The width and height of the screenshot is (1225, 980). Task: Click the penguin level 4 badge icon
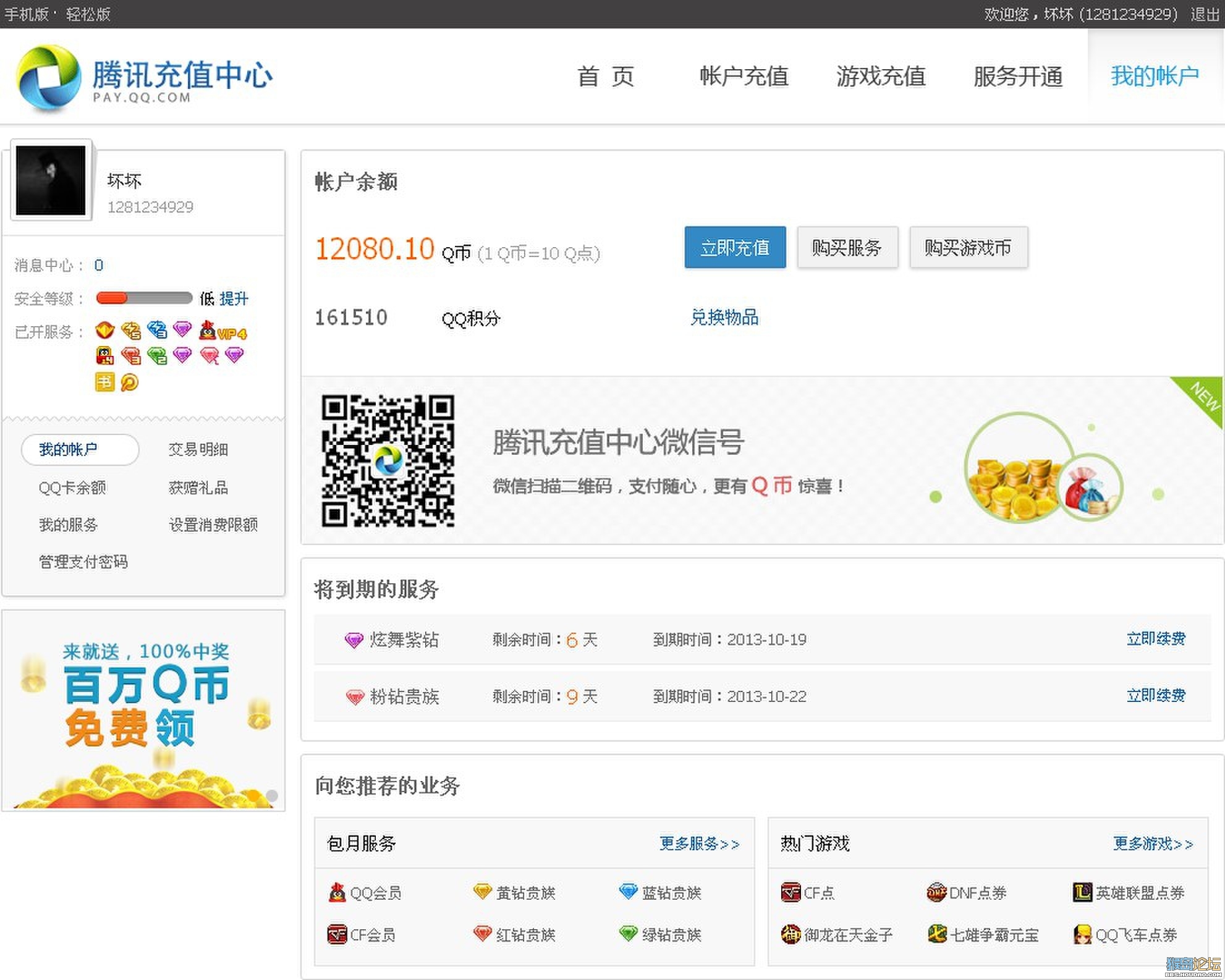[105, 356]
